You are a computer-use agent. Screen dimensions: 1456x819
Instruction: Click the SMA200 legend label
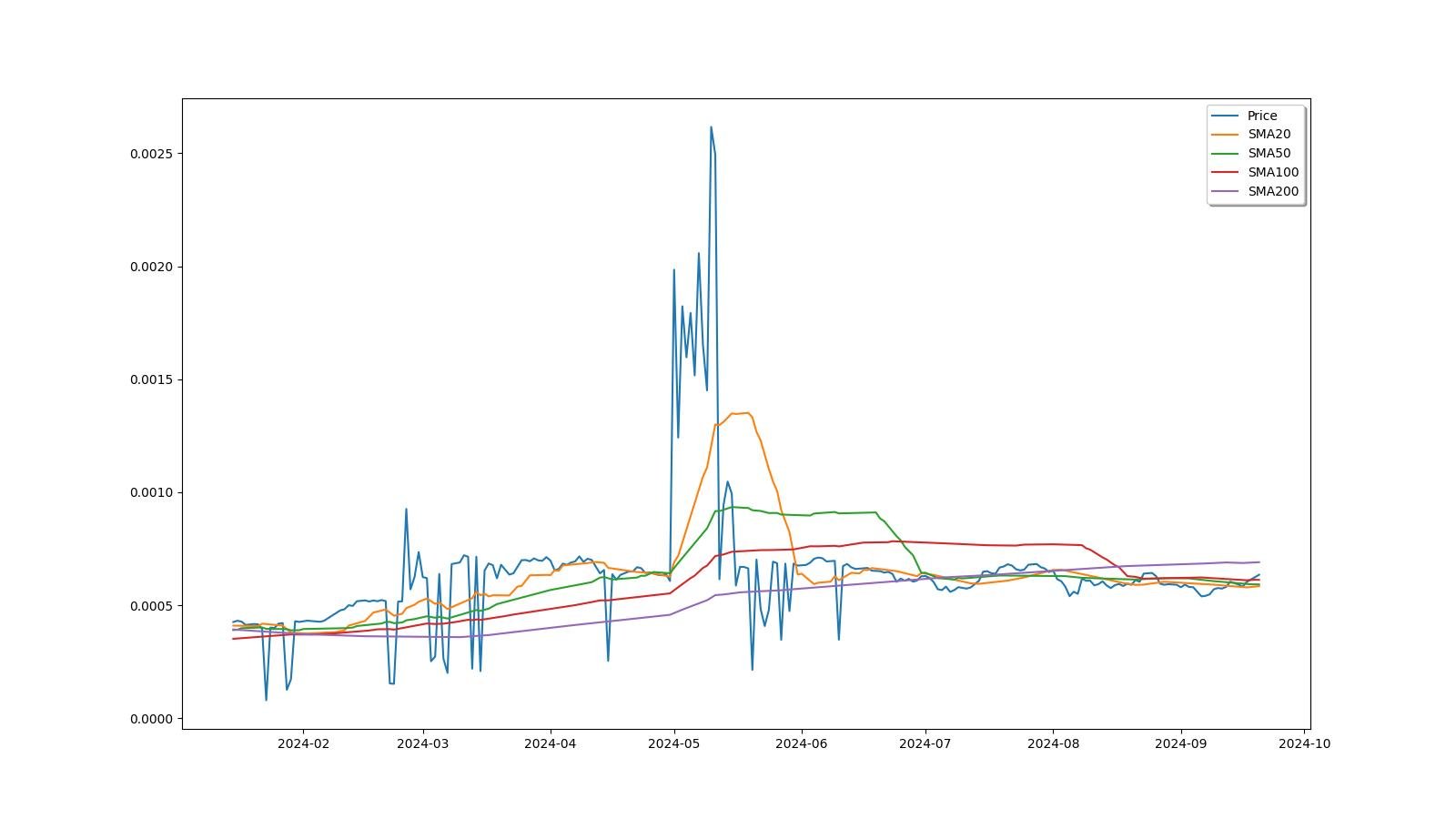tap(1273, 192)
